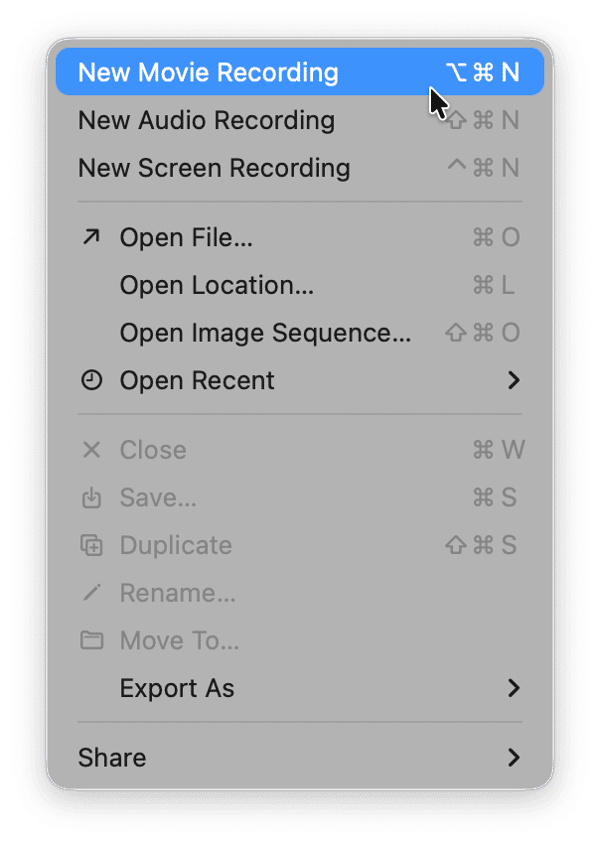Select Open Location… from the menu
600x844 pixels.
pos(217,285)
